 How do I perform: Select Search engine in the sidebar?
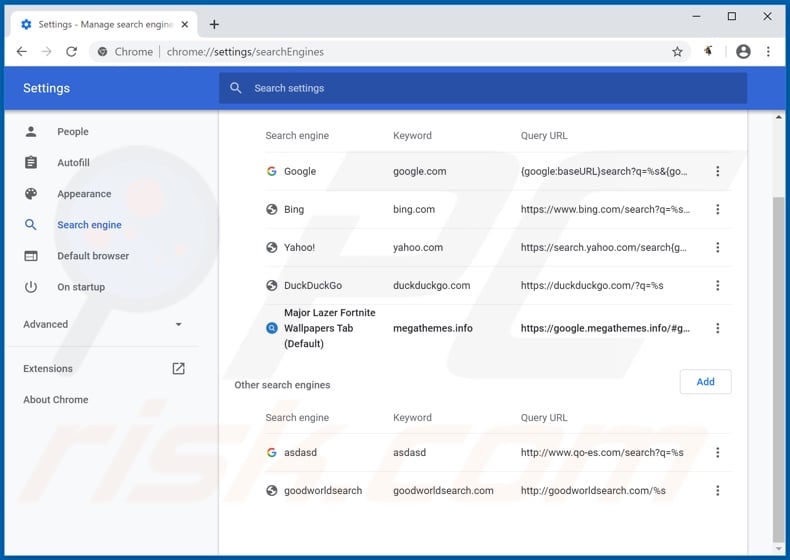tap(89, 225)
